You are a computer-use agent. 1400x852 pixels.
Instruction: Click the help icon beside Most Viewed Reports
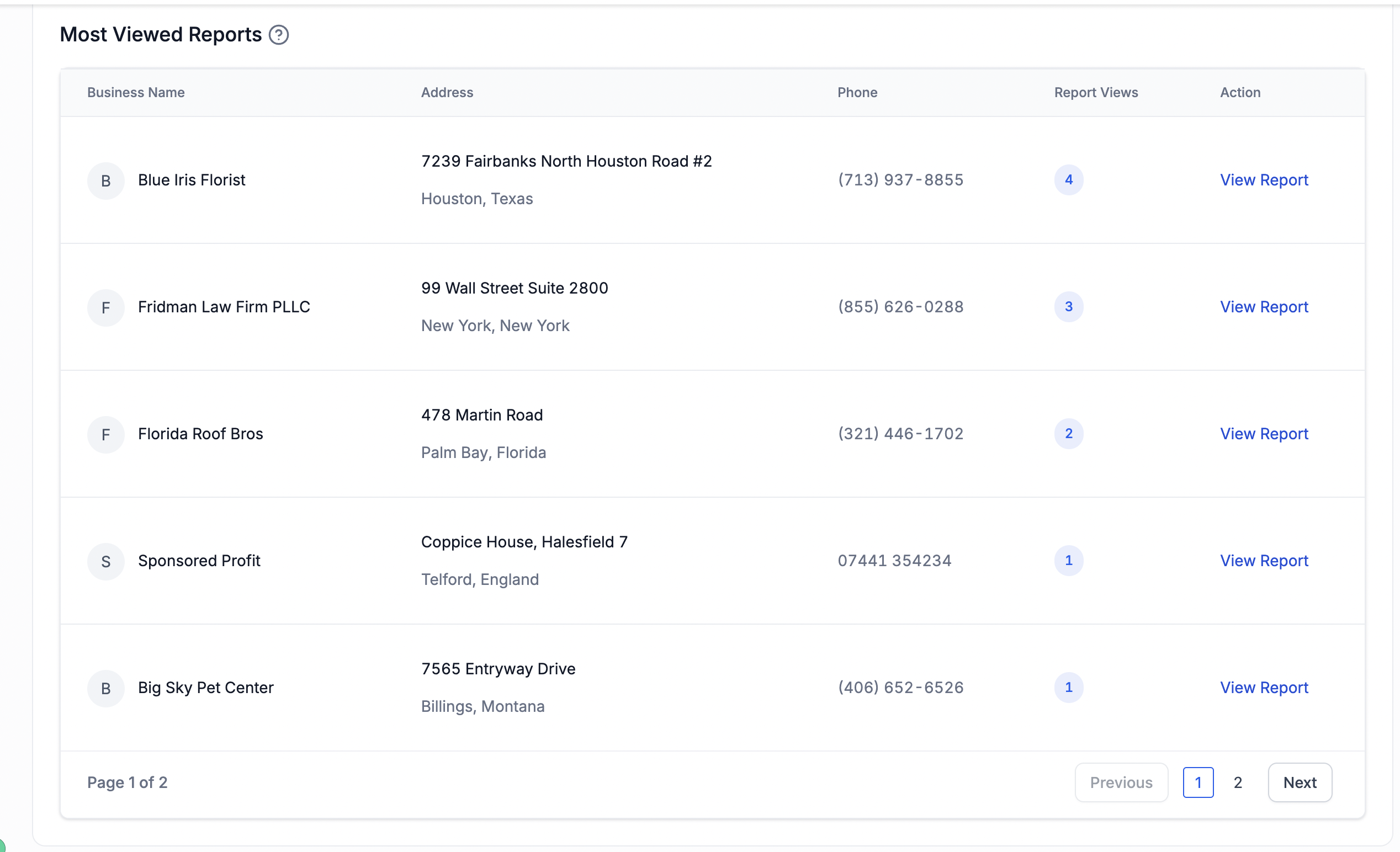[278, 35]
